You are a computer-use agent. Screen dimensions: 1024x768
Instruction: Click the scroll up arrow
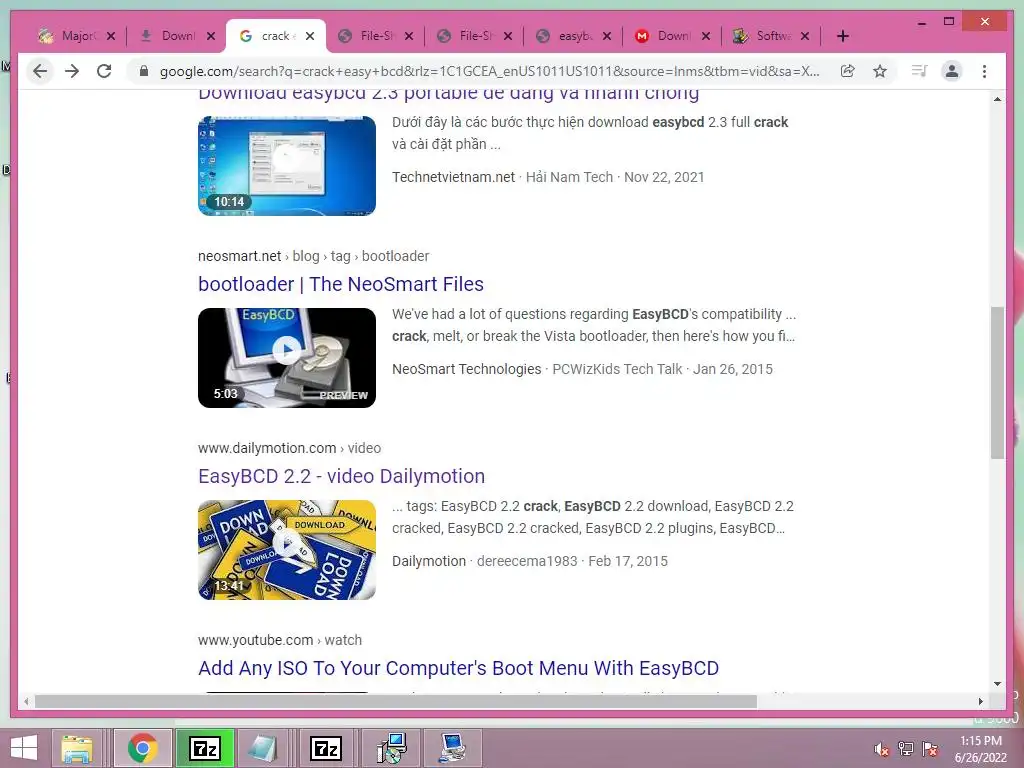(x=997, y=99)
